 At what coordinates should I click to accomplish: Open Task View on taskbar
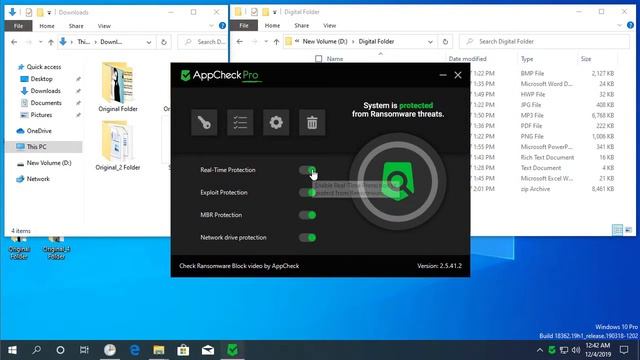coord(84,350)
